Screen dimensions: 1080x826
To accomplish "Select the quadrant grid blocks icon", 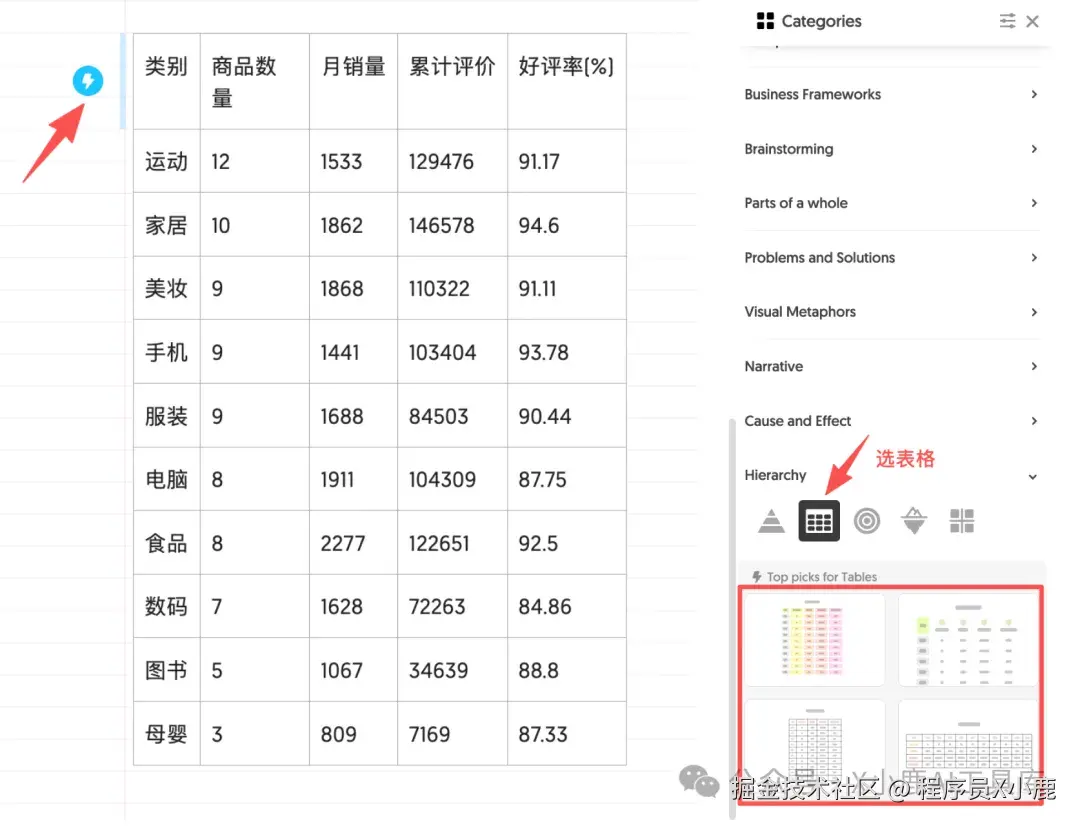I will pyautogui.click(x=962, y=521).
